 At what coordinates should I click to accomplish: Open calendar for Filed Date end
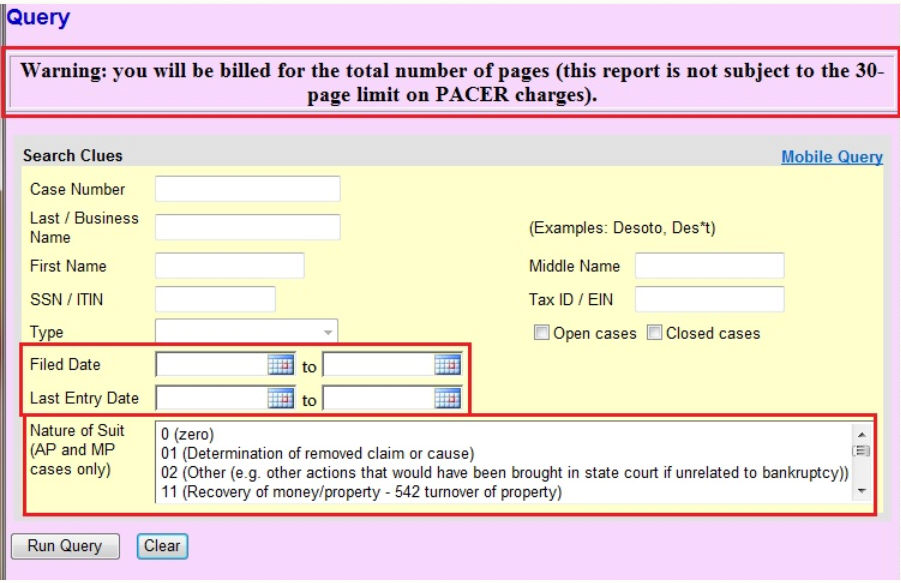pos(447,366)
